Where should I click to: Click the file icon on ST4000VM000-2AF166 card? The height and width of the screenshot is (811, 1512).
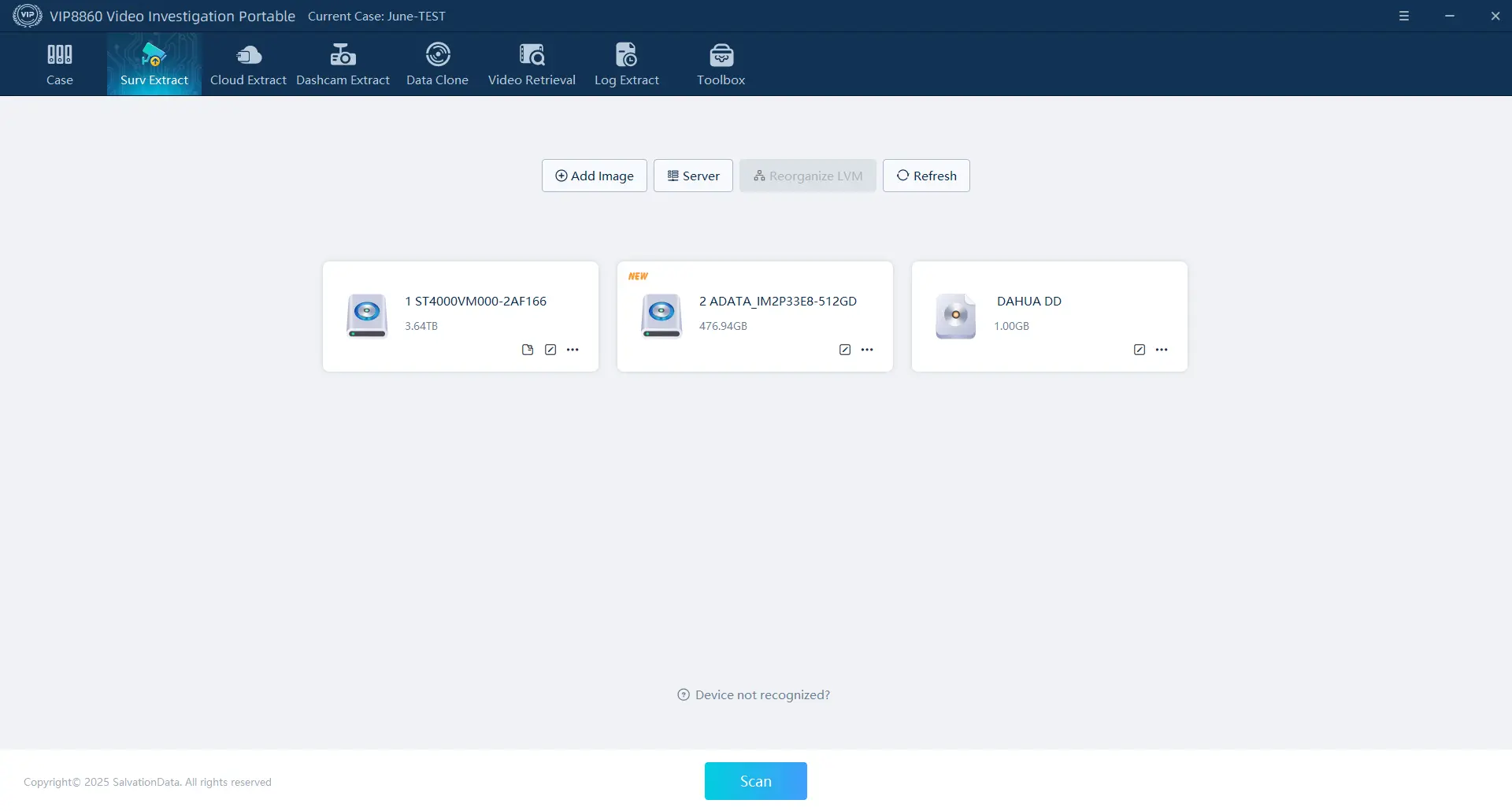tap(528, 350)
